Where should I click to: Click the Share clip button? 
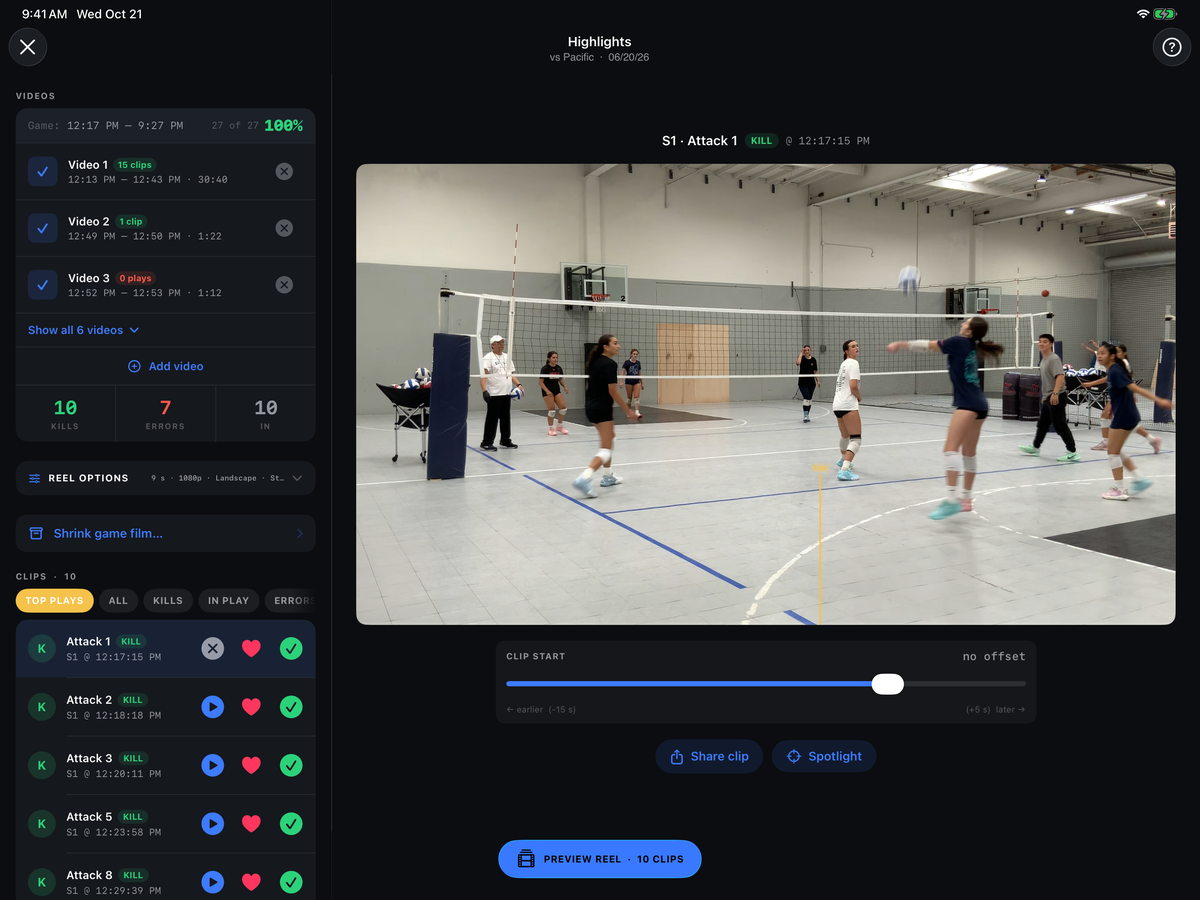(x=709, y=756)
